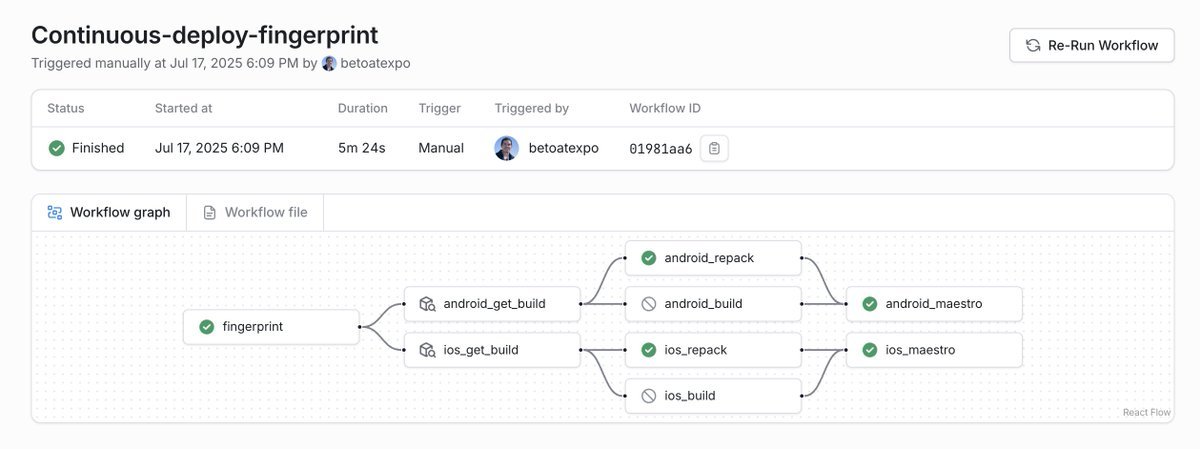This screenshot has width=1200, height=449.
Task: Click the android_get_build package search icon
Action: [x=427, y=304]
